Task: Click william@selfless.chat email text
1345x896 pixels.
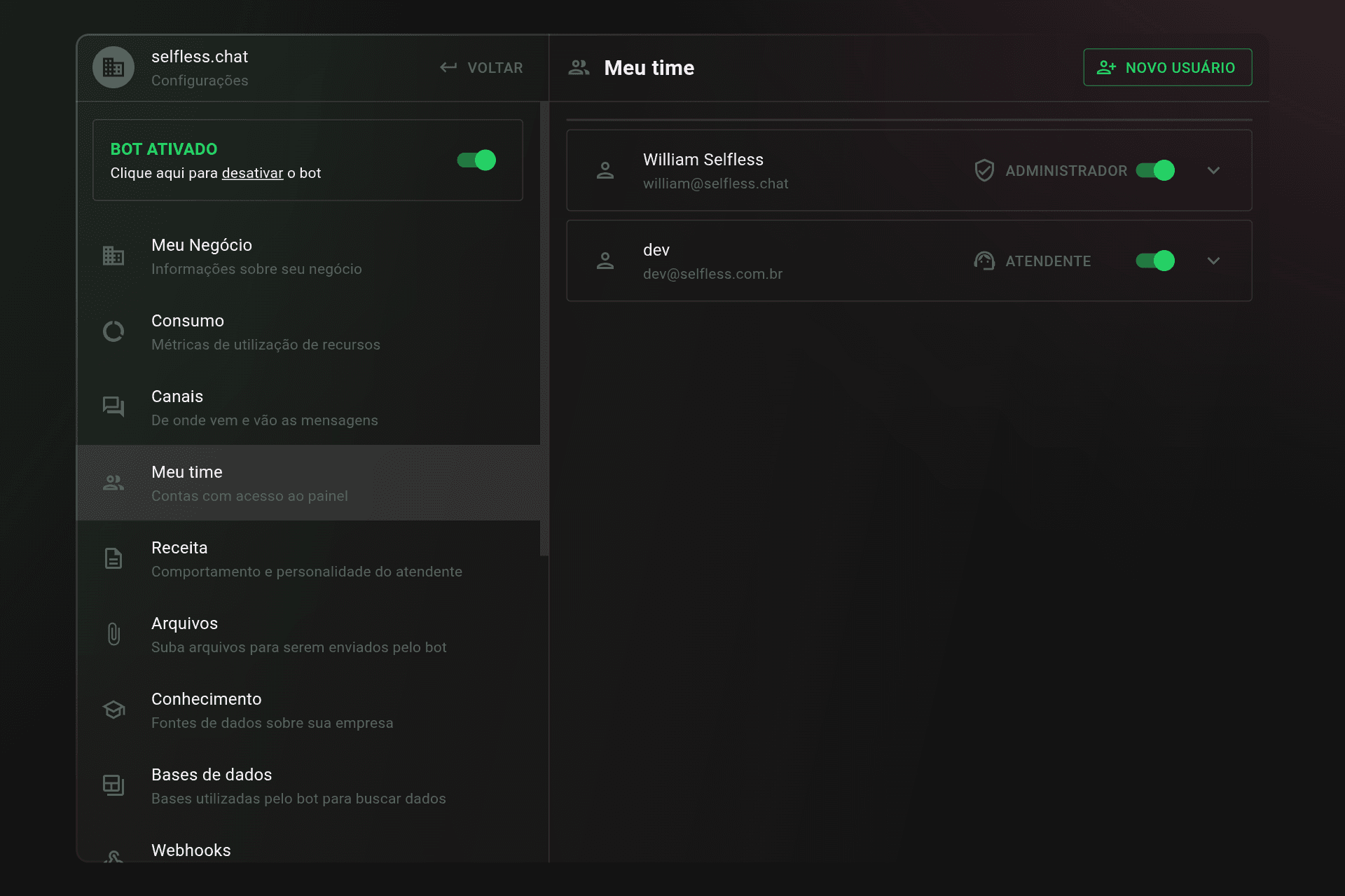Action: [716, 184]
